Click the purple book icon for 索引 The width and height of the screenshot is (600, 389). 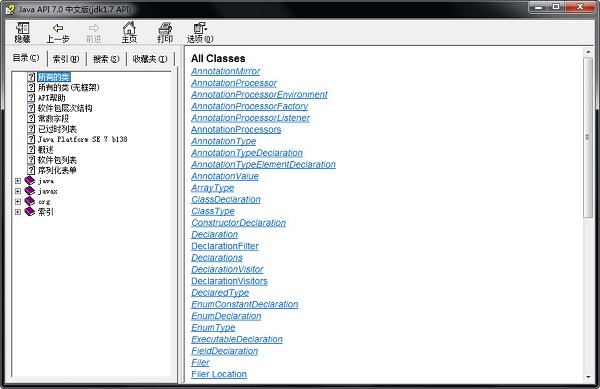[x=29, y=212]
